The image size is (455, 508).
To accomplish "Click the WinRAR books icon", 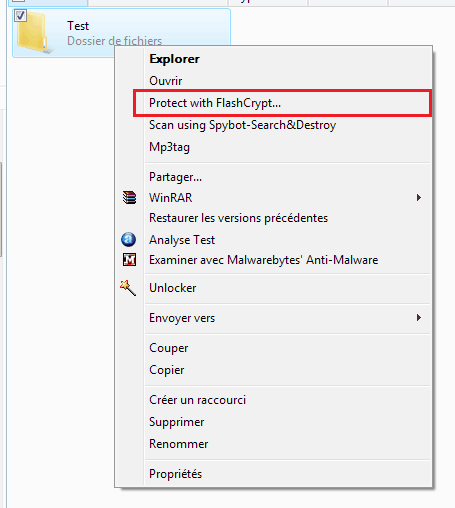I will click(129, 198).
